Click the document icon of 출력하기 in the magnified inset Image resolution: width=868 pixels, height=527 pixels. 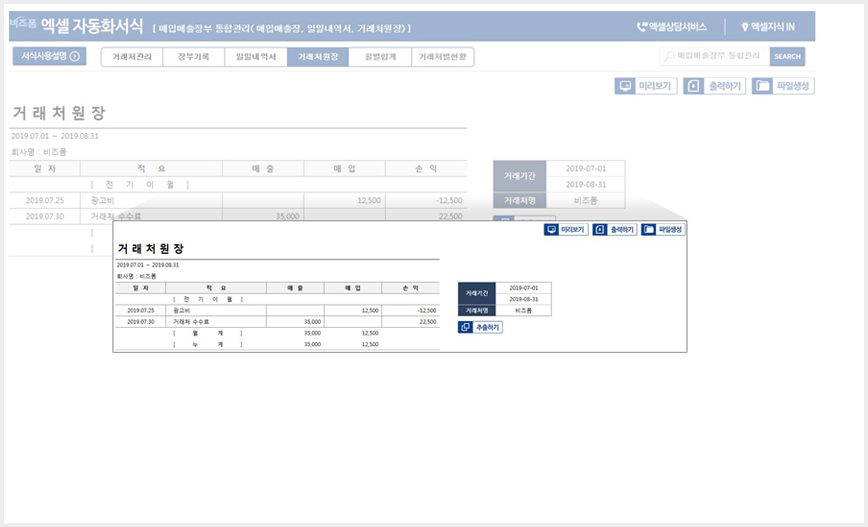(600, 229)
